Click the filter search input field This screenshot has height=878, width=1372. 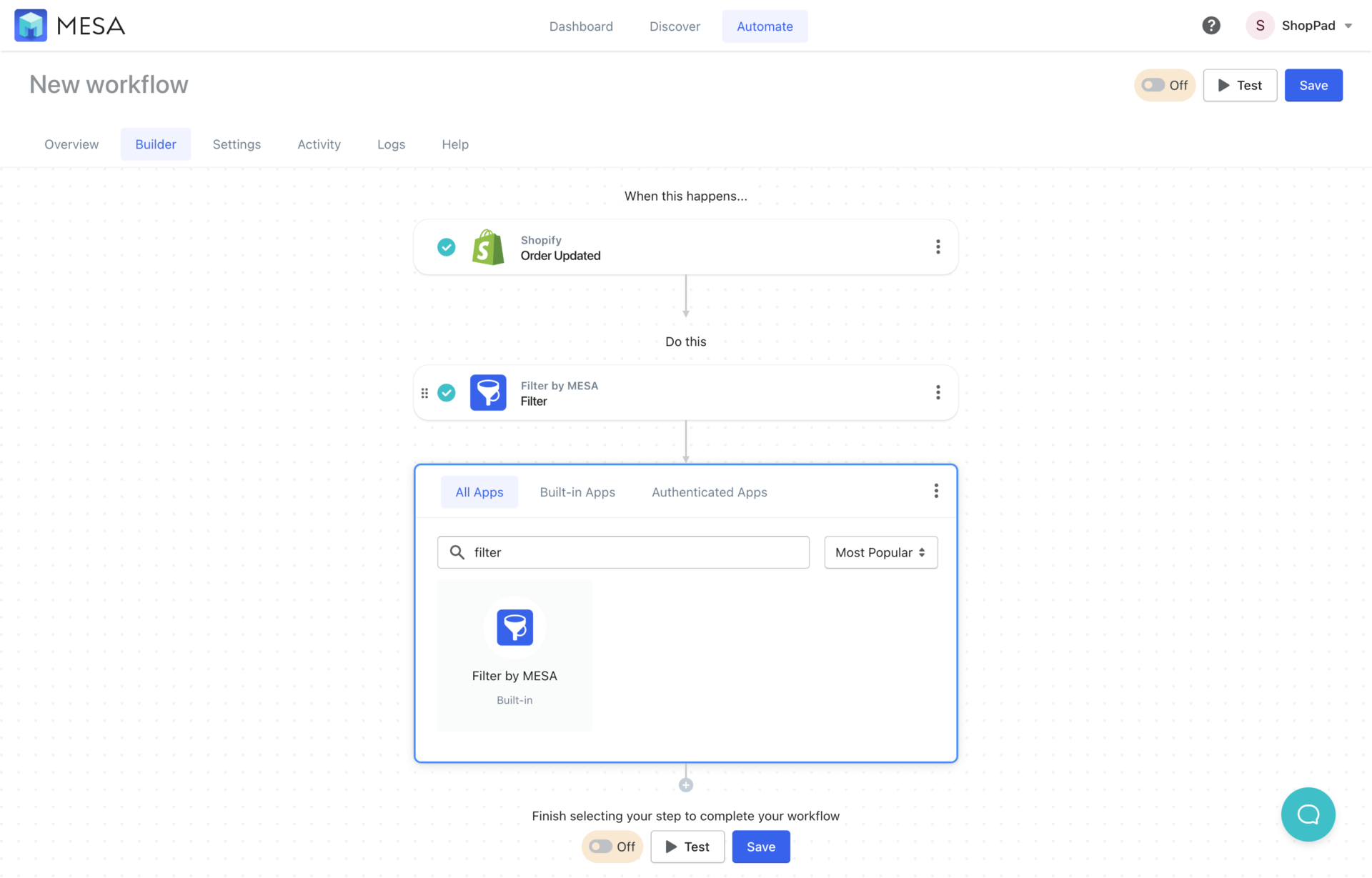[622, 552]
